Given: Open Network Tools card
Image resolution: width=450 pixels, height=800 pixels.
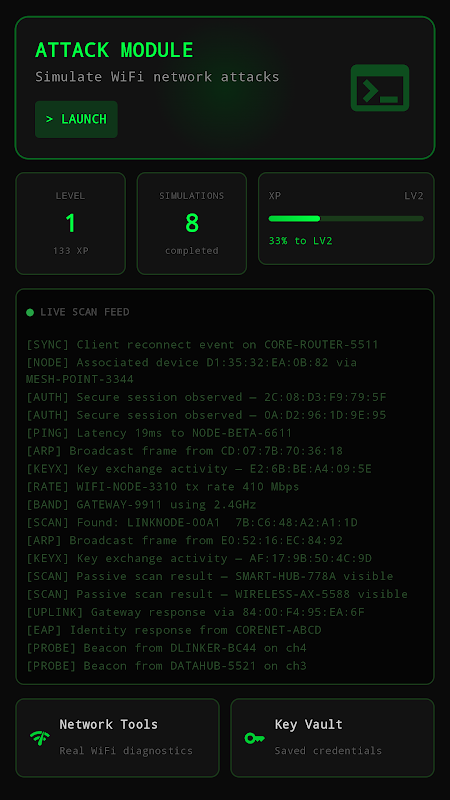Looking at the screenshot, I should click(x=117, y=738).
